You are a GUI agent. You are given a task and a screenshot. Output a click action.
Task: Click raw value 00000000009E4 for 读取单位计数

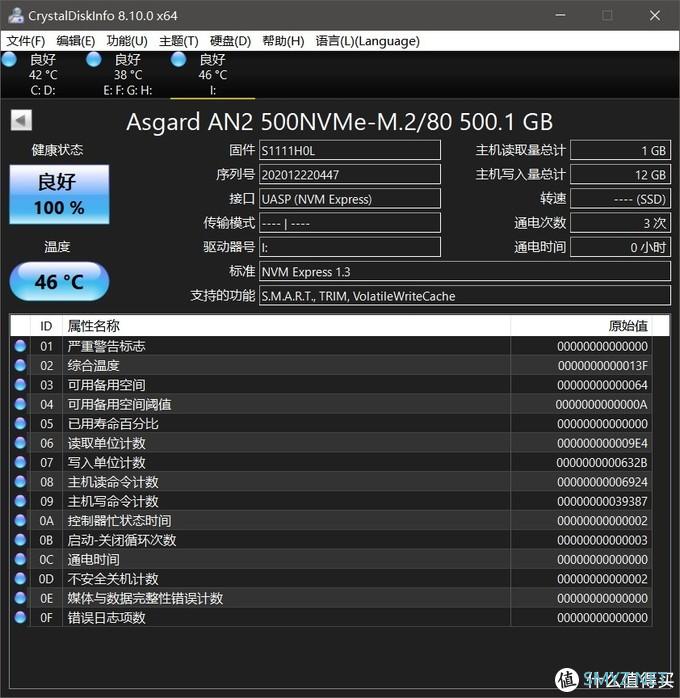[x=603, y=443]
